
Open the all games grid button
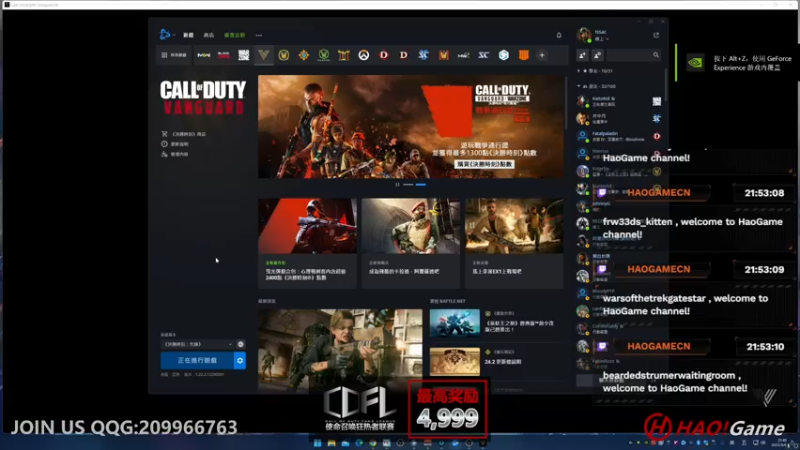tap(174, 55)
